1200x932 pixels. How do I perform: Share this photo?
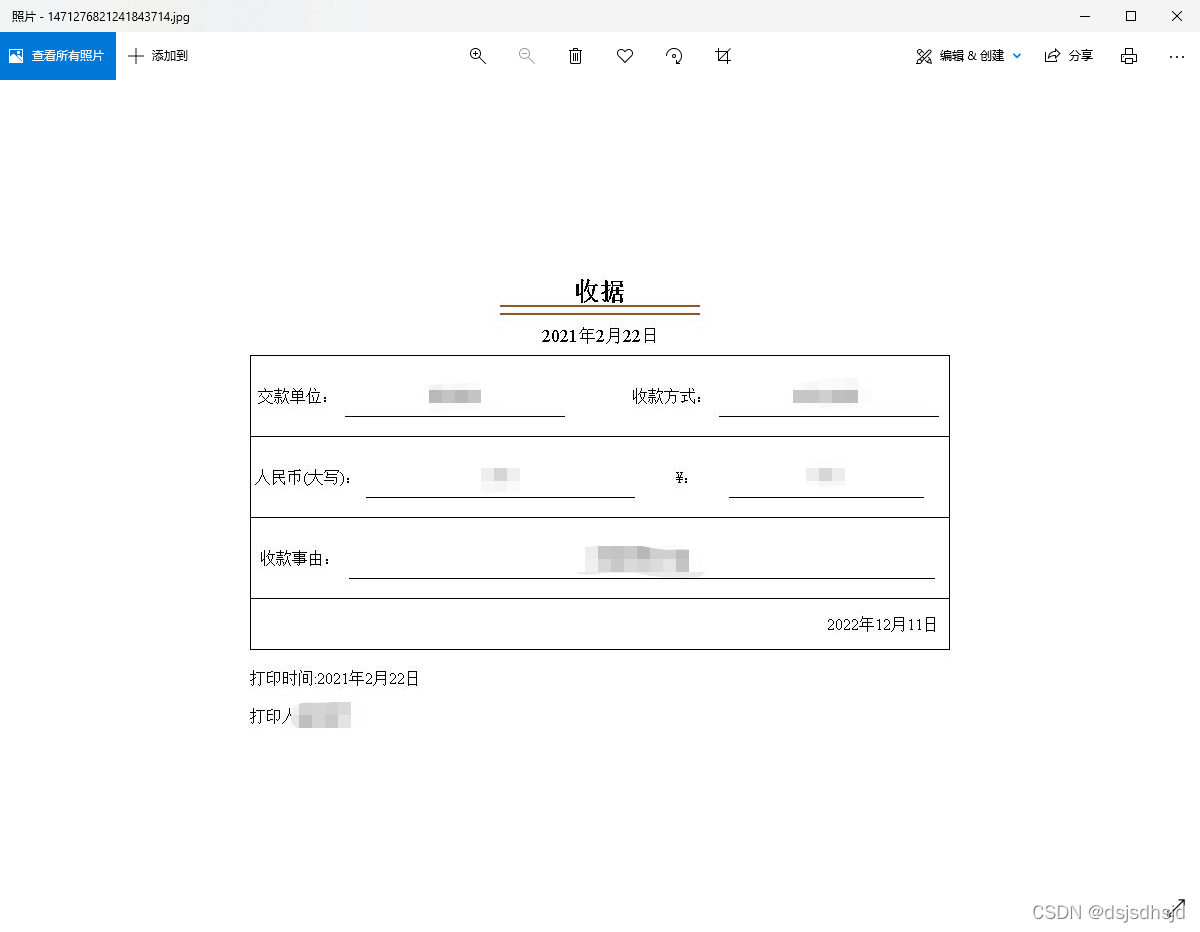point(1069,56)
